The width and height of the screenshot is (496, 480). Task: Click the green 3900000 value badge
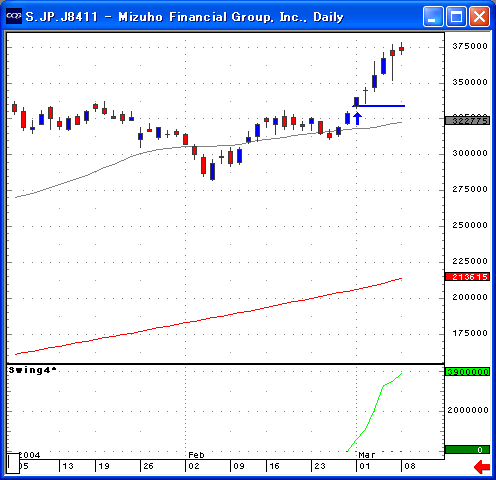[468, 372]
